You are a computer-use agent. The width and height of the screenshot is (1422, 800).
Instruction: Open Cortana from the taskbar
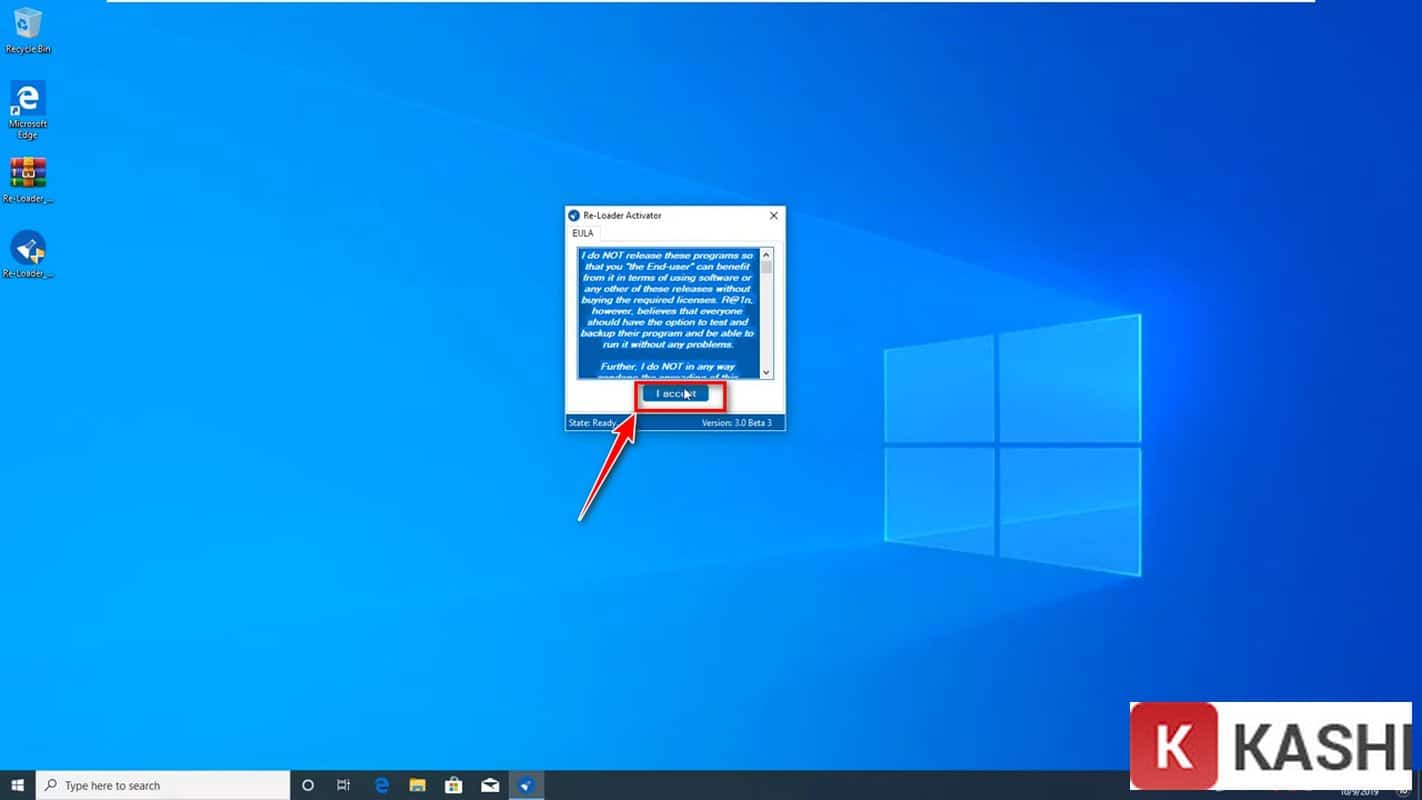click(x=308, y=785)
